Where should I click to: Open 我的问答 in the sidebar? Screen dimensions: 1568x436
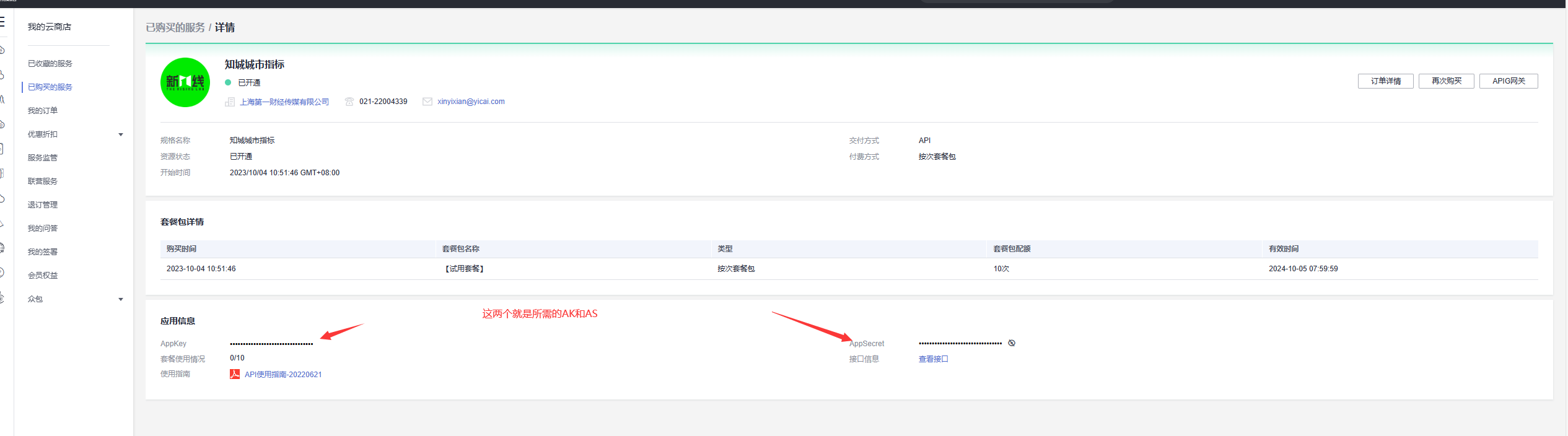click(x=43, y=229)
